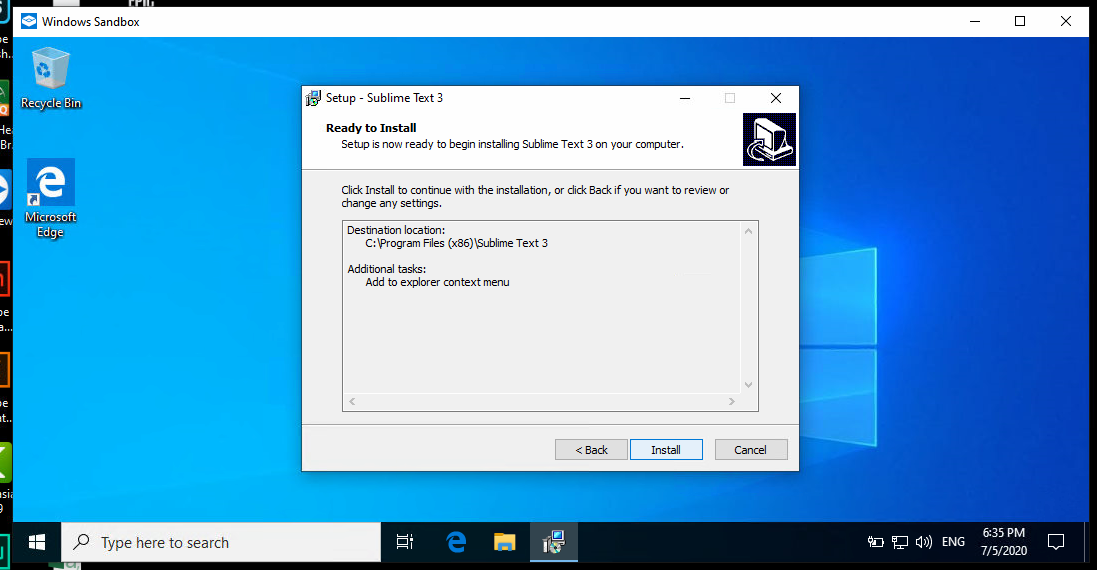The width and height of the screenshot is (1097, 570).
Task: Click the Install button
Action: pos(666,450)
